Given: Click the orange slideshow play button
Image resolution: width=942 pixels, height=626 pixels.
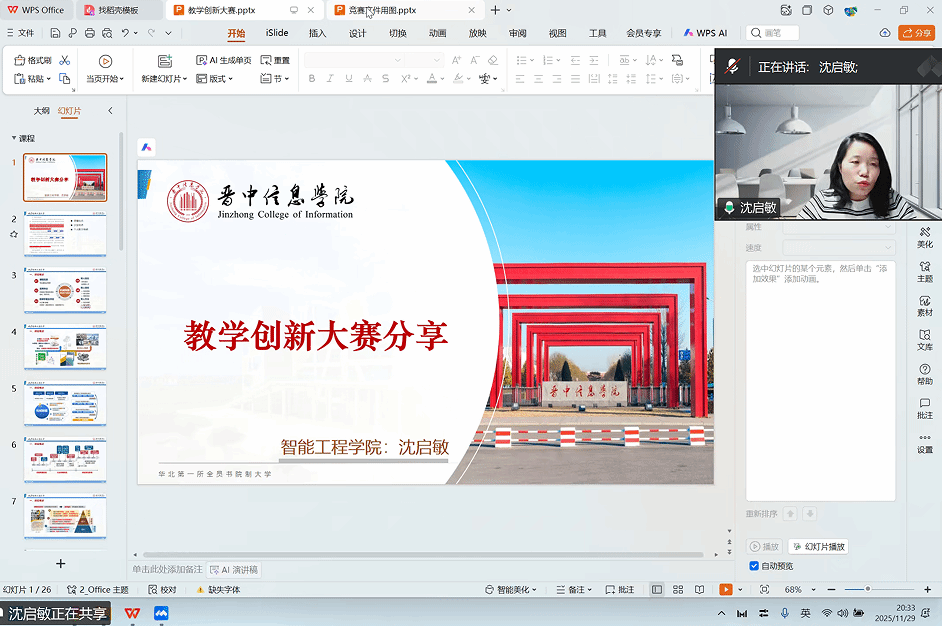Looking at the screenshot, I should tap(726, 590).
